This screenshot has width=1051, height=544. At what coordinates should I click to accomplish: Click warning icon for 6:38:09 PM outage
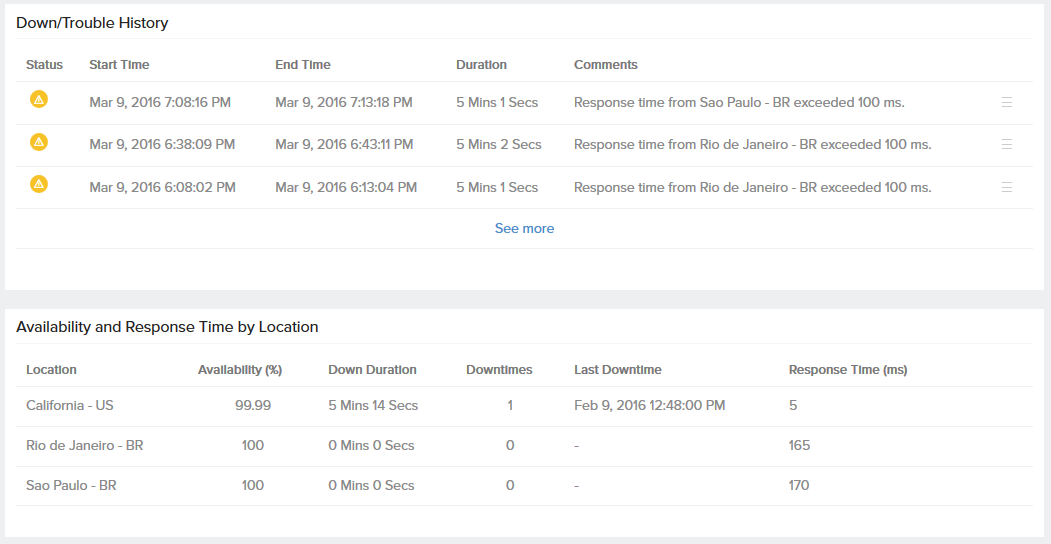click(x=39, y=142)
